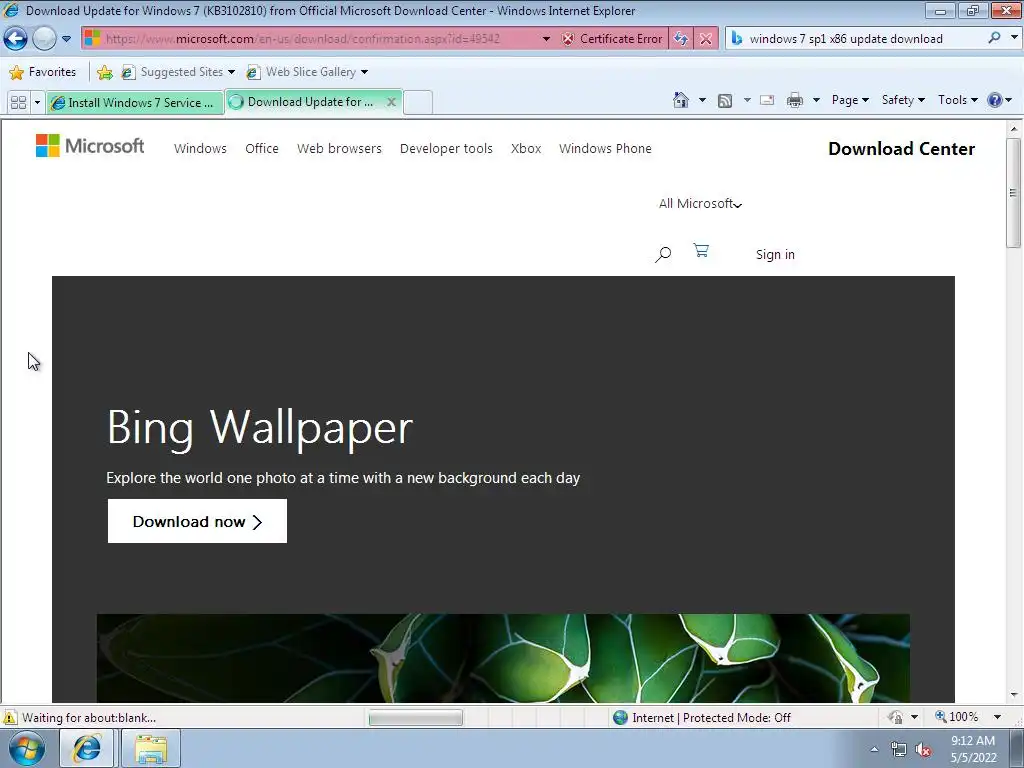Click the Sign in link
The image size is (1024, 768).
click(x=775, y=255)
